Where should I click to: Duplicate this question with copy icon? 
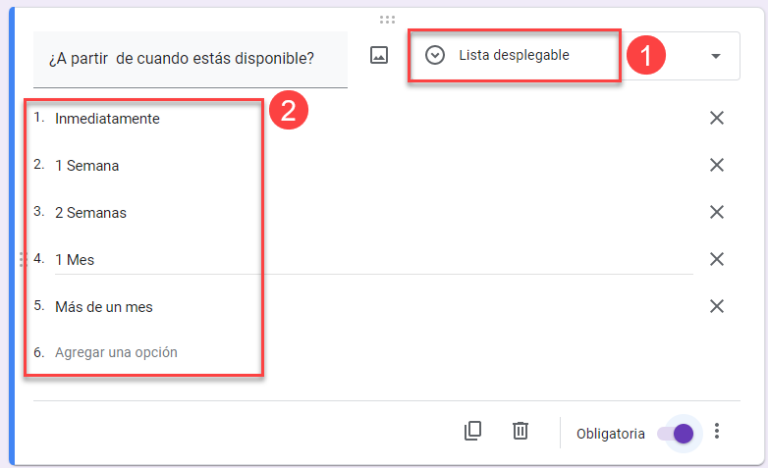tap(473, 431)
